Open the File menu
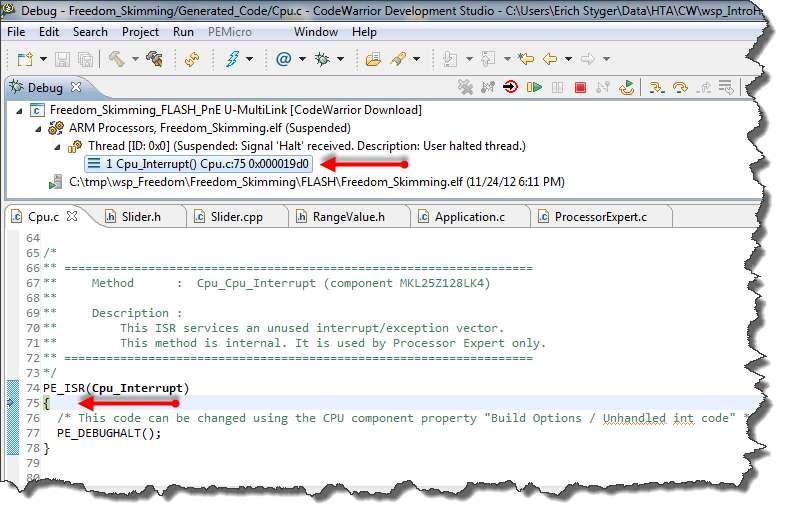This screenshot has width=790, height=522. [x=16, y=32]
